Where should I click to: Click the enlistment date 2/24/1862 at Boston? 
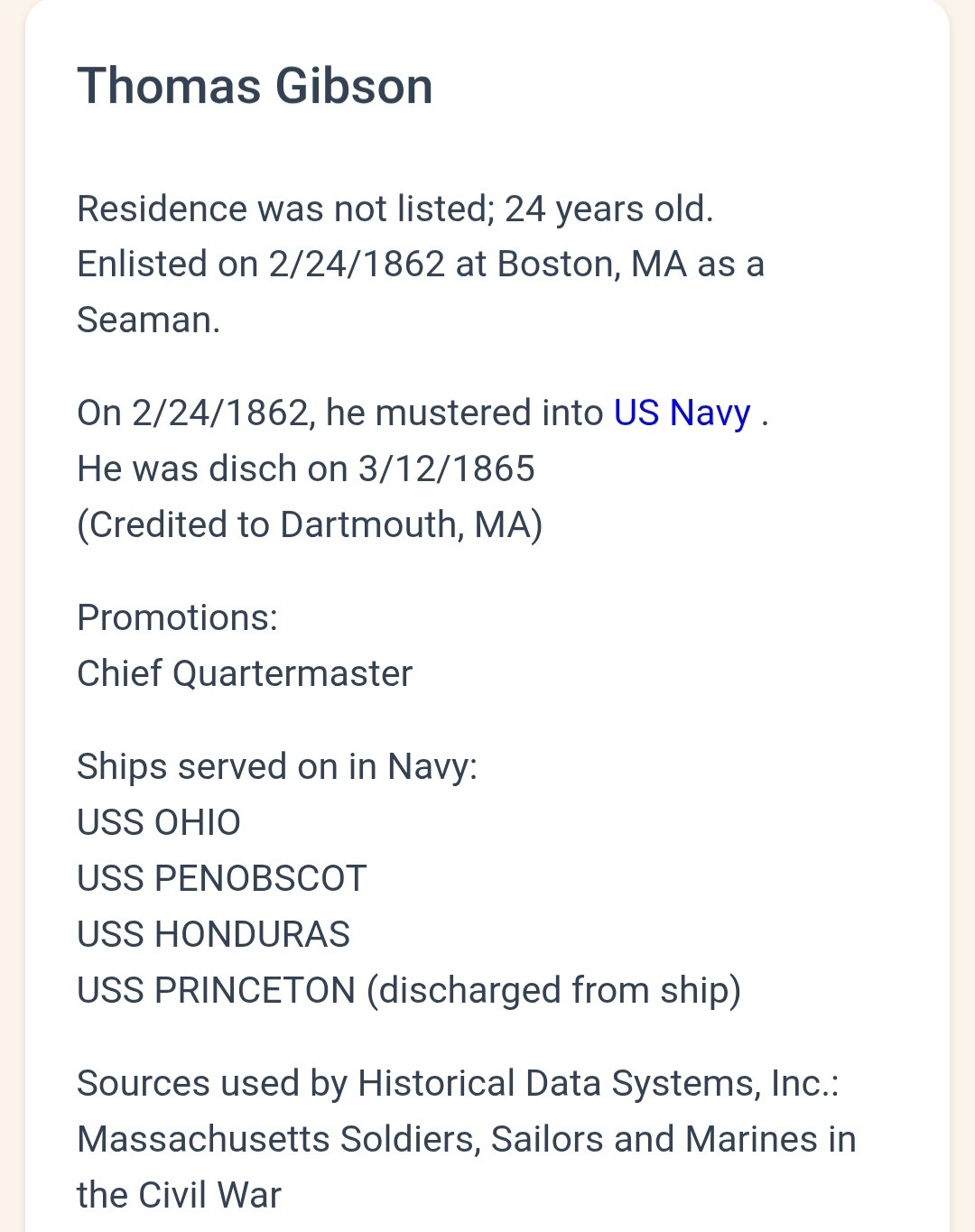[357, 264]
